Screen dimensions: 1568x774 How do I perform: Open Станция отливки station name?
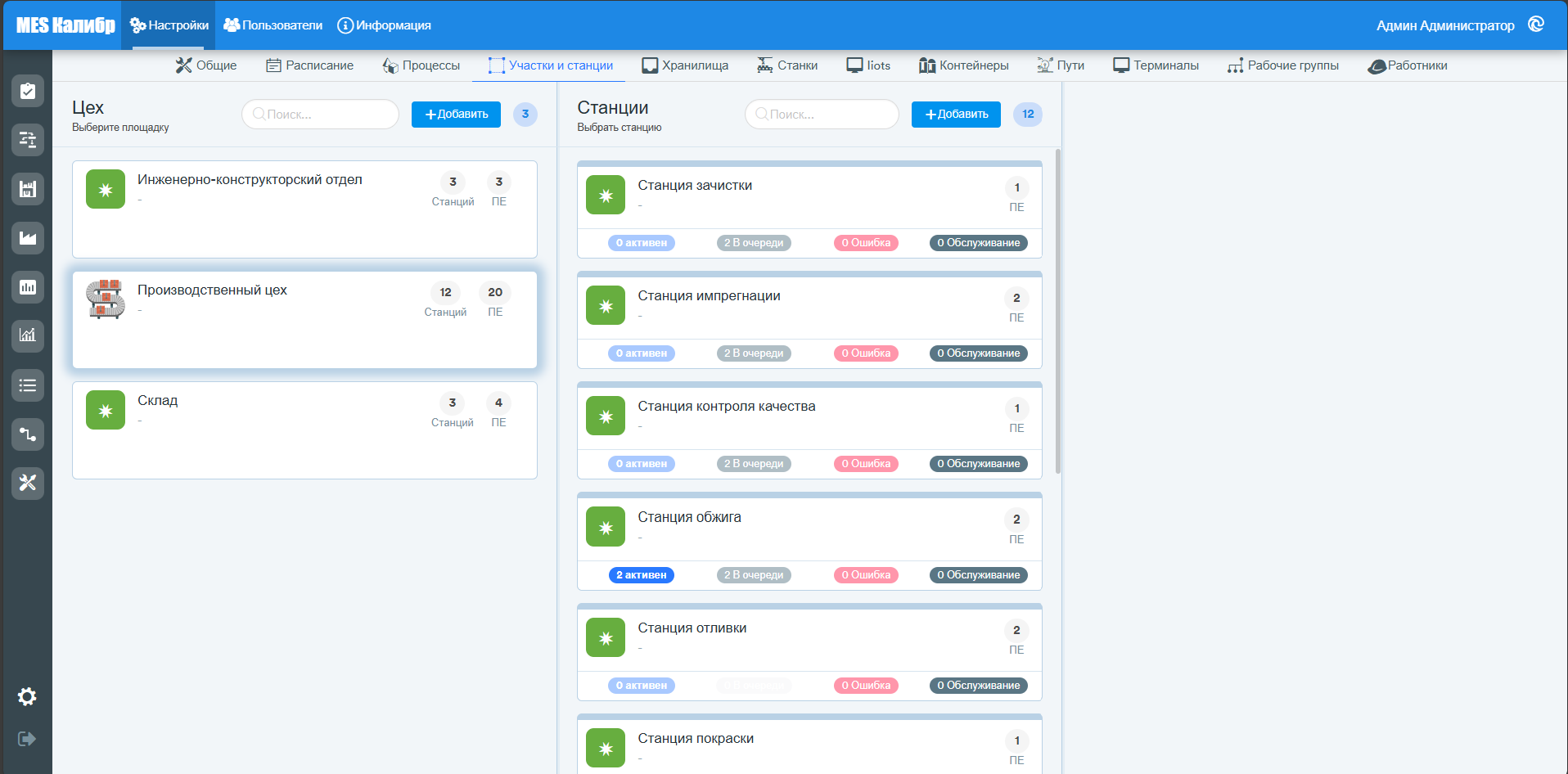click(692, 628)
